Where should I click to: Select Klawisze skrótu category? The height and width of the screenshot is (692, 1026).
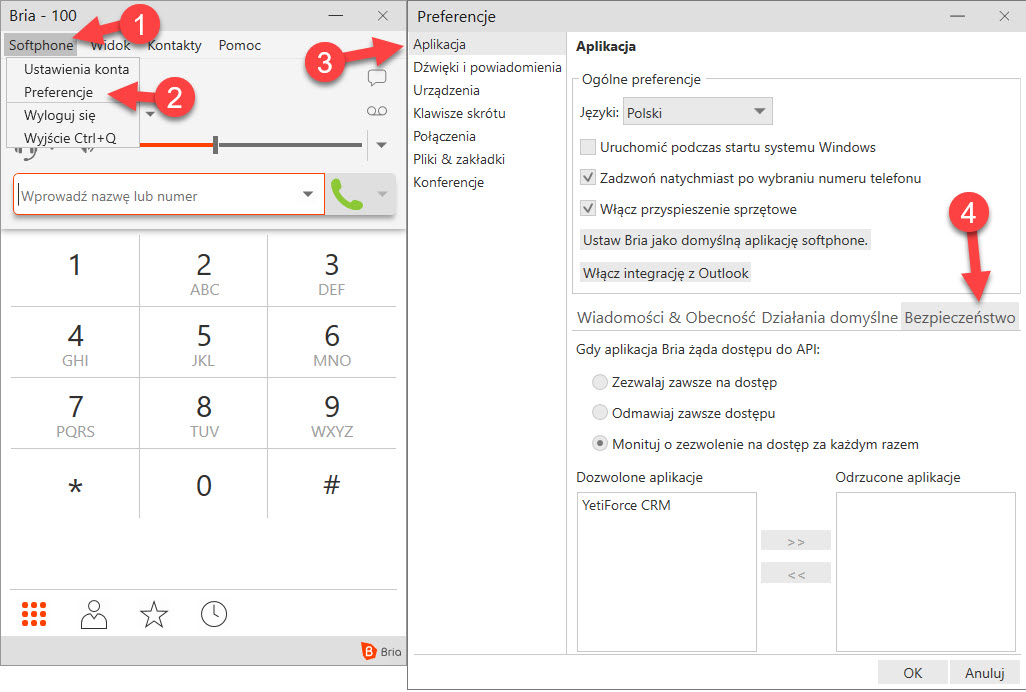(487, 113)
